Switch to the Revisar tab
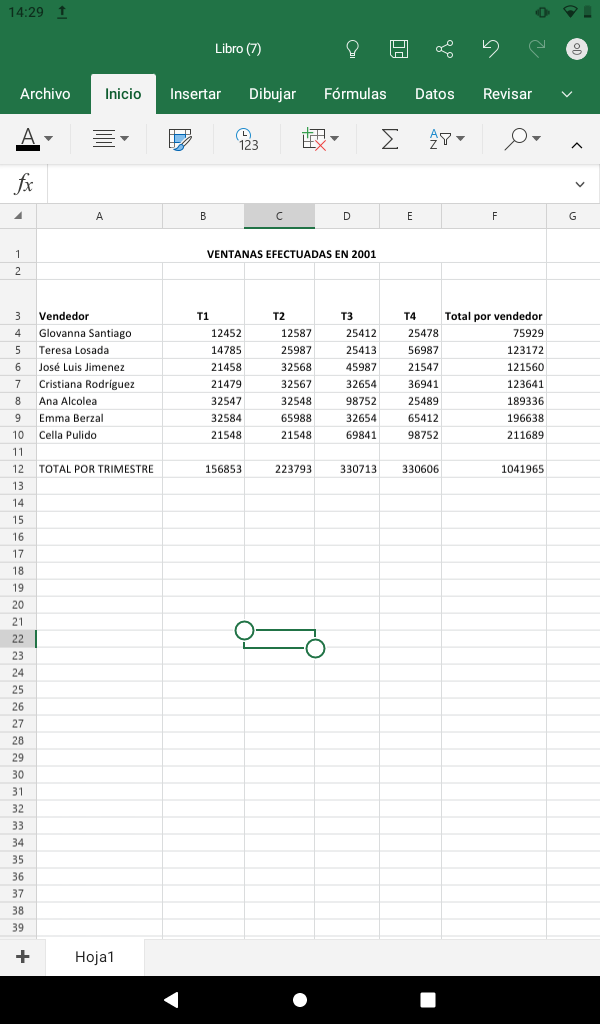 tap(507, 94)
